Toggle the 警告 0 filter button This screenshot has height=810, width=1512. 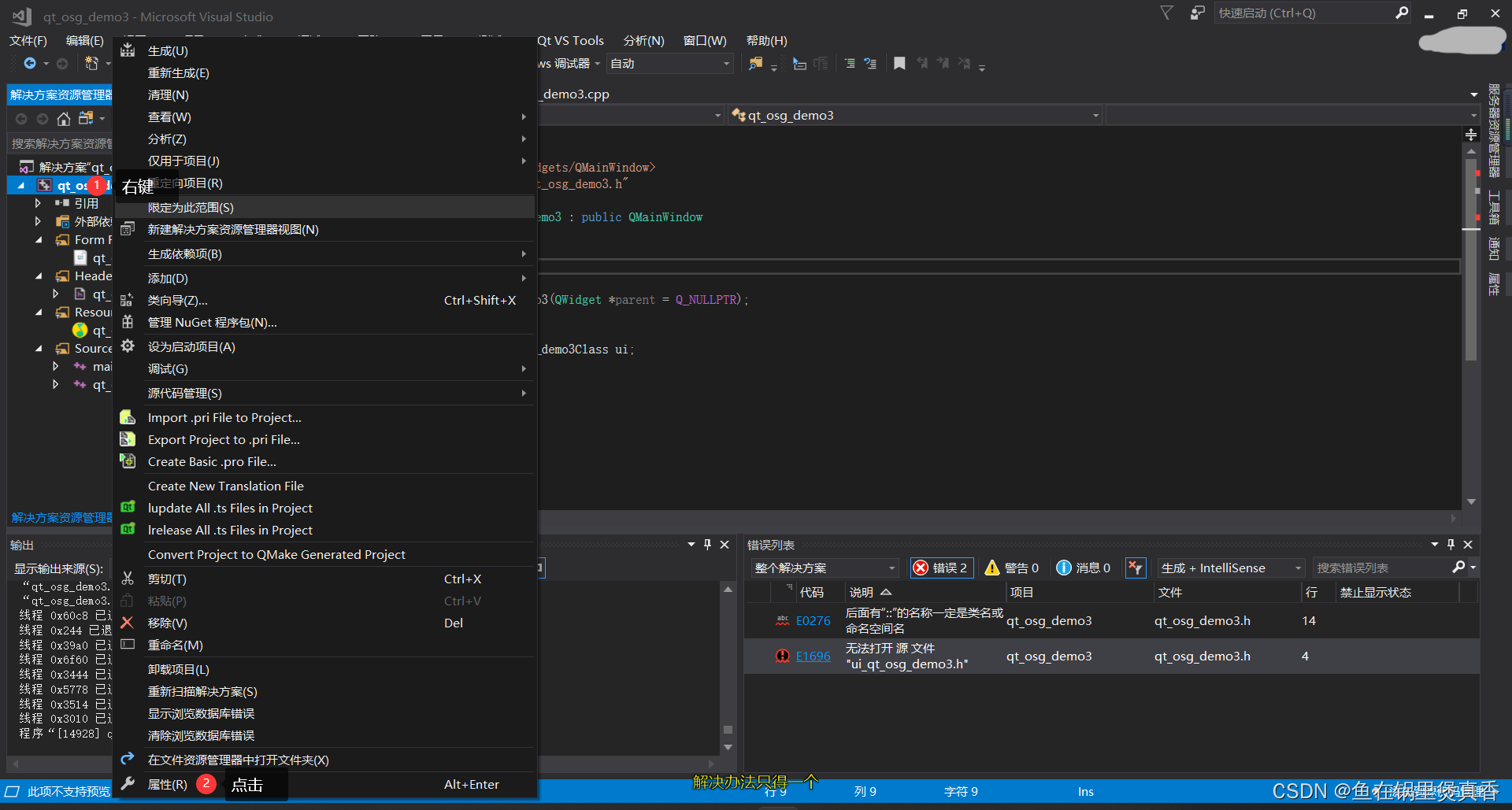click(x=1012, y=568)
